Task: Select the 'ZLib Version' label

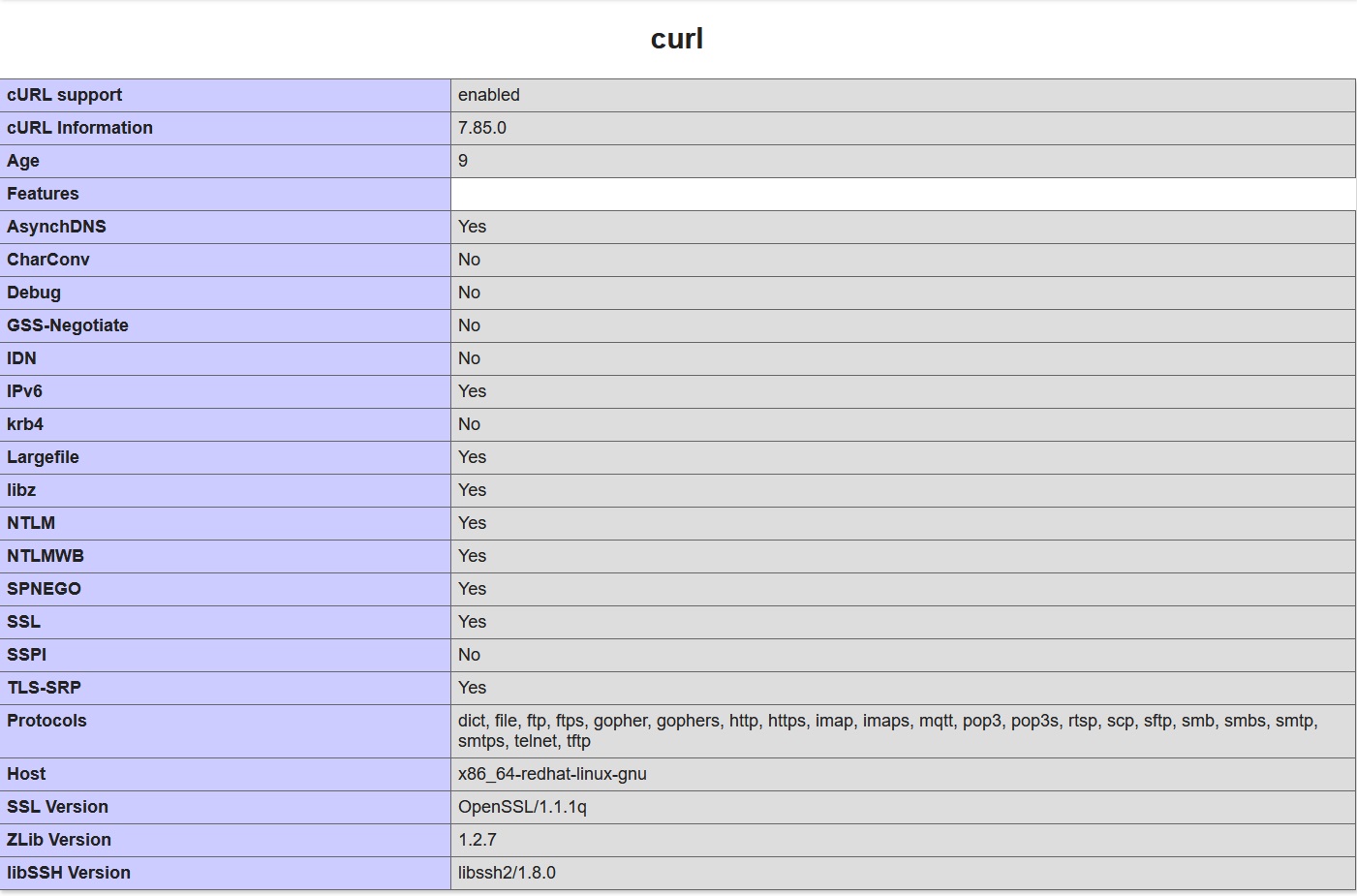Action: (x=59, y=840)
